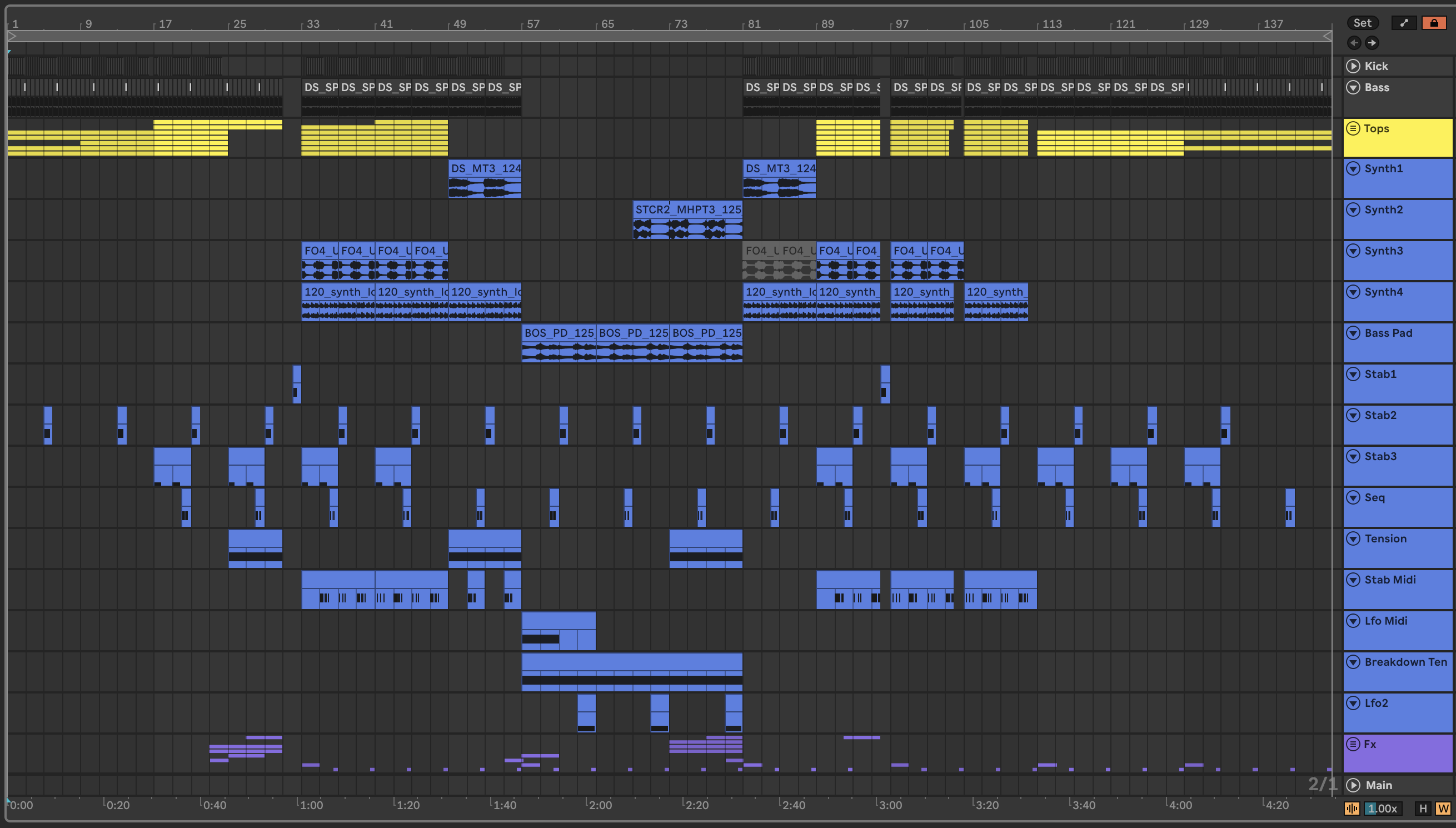Toggle the automation mode button
1456x828 pixels.
(1404, 23)
